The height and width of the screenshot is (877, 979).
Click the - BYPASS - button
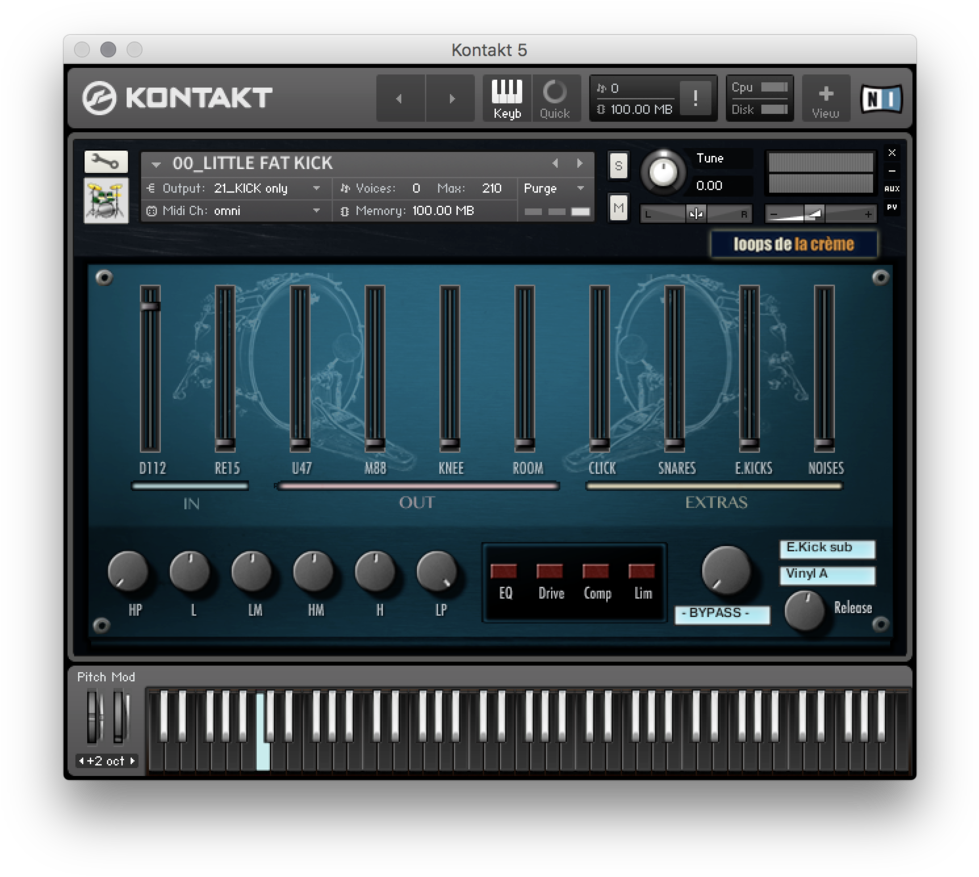point(722,614)
